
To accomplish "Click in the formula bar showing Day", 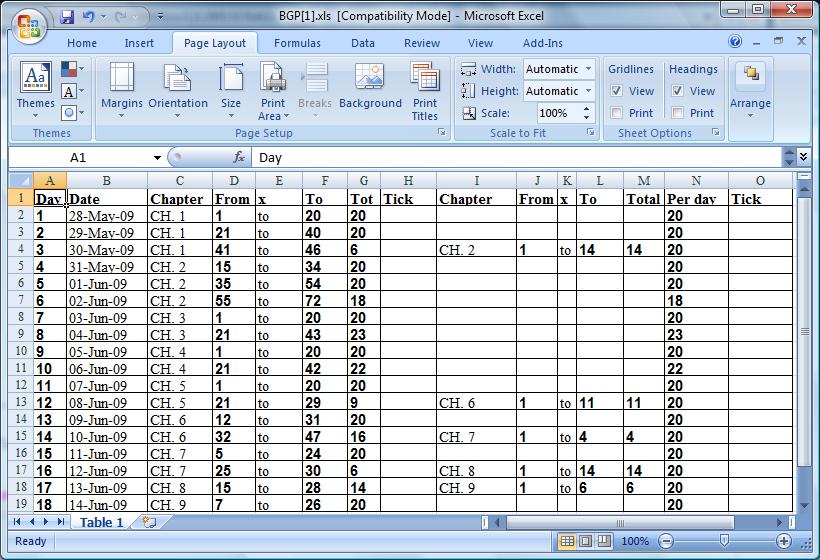I will point(518,157).
